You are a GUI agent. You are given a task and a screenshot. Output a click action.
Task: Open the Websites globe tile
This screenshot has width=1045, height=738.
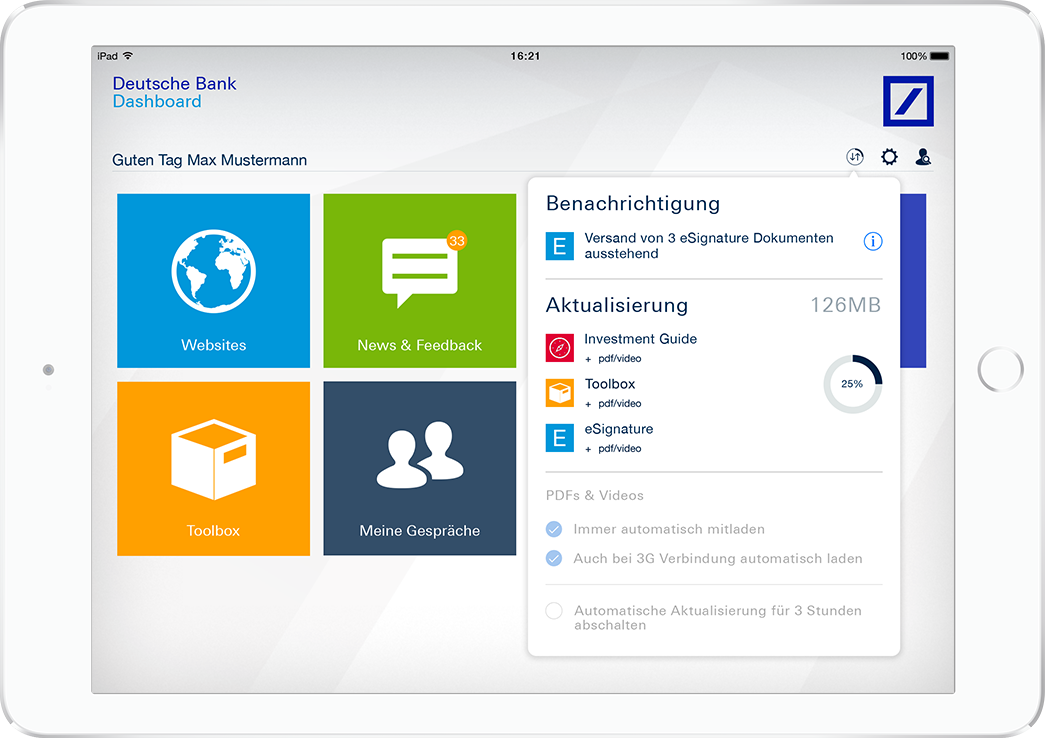pos(213,281)
